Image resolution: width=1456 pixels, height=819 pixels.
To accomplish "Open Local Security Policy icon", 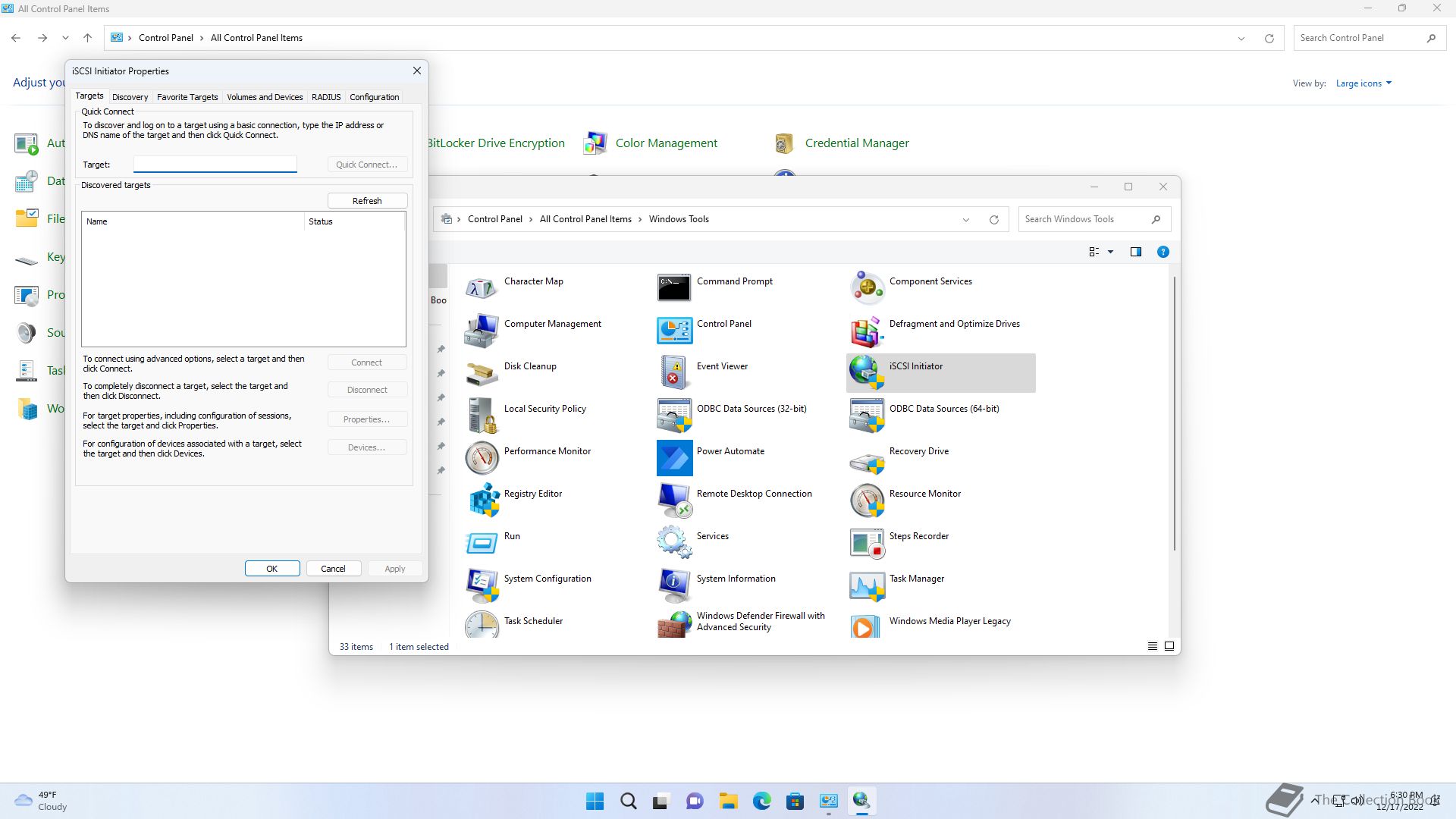I will pyautogui.click(x=482, y=416).
